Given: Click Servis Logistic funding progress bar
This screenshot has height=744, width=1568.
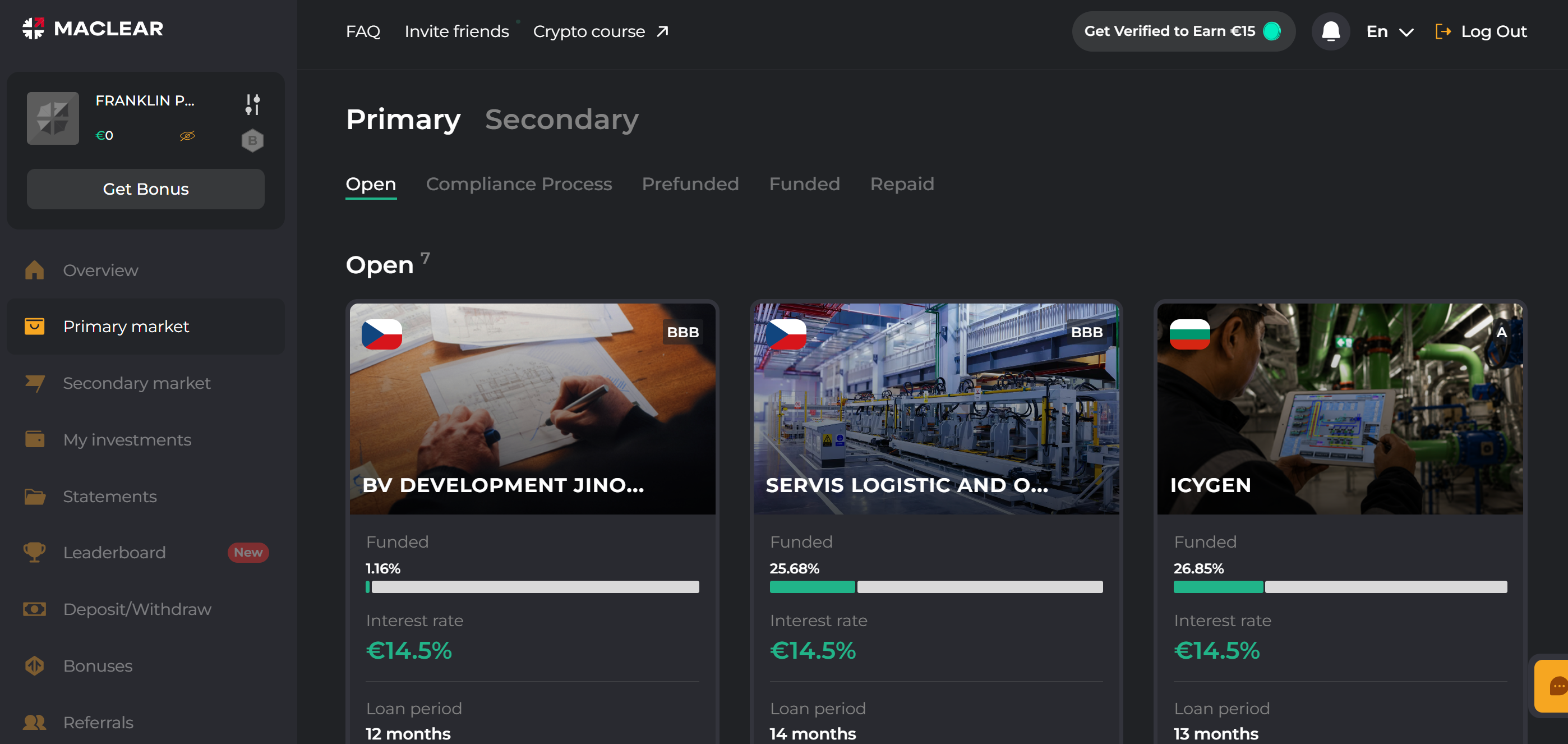Looking at the screenshot, I should click(x=936, y=587).
